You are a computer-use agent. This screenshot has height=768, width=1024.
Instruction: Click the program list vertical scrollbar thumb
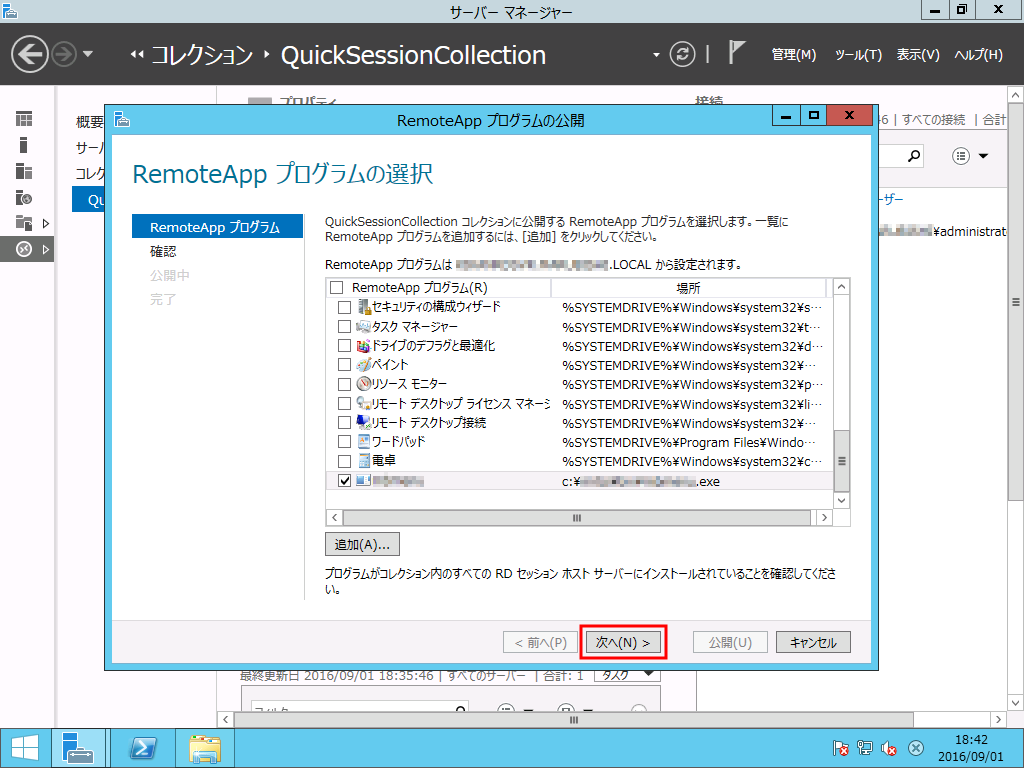(842, 461)
